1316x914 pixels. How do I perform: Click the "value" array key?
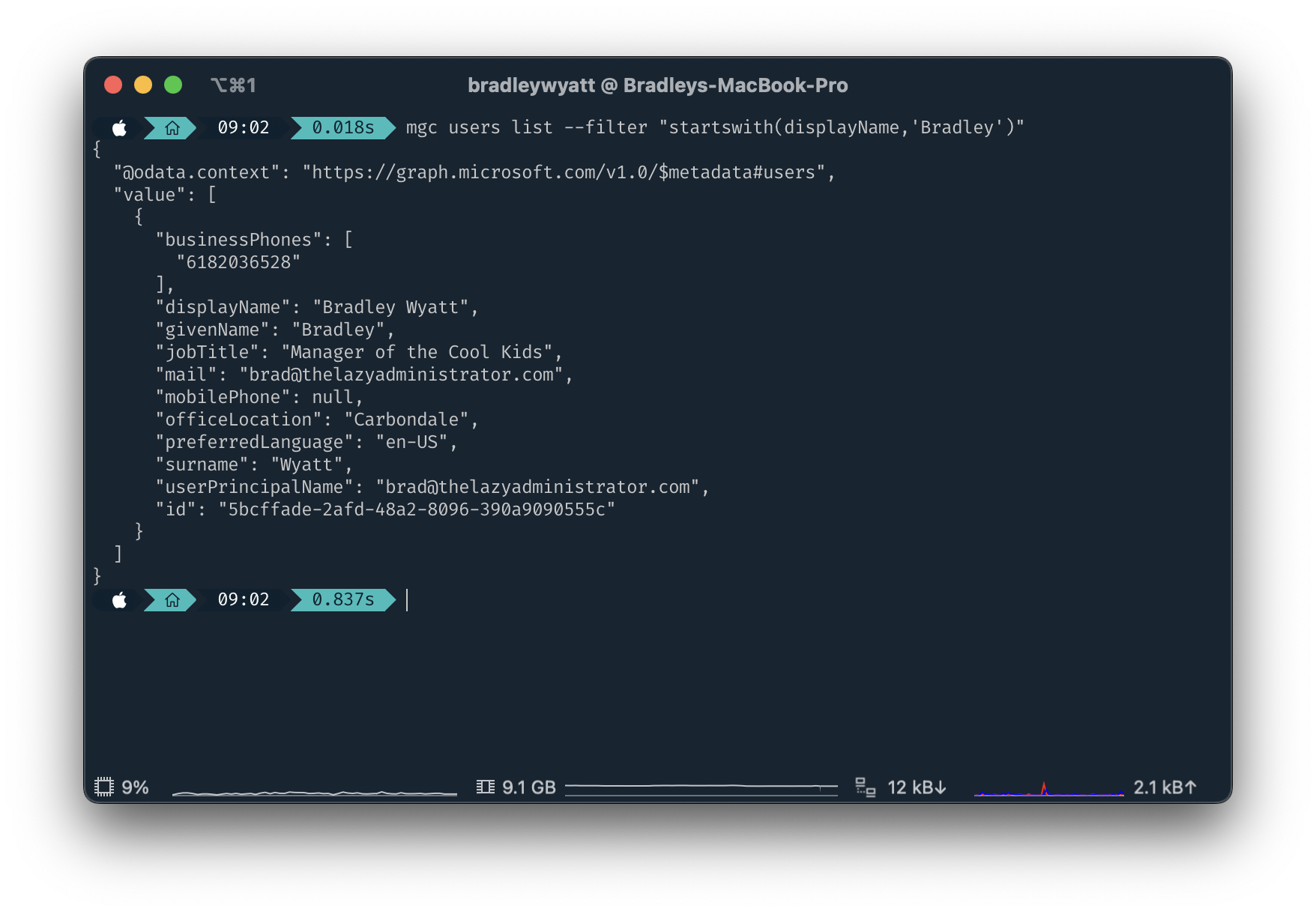pyautogui.click(x=149, y=195)
